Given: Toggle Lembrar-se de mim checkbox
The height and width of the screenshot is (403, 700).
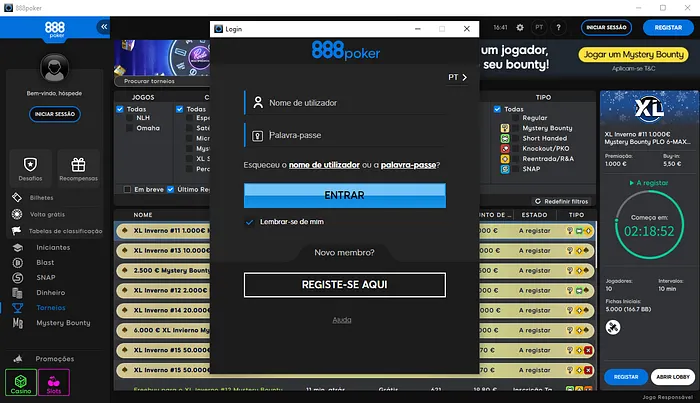Looking at the screenshot, I should point(250,222).
